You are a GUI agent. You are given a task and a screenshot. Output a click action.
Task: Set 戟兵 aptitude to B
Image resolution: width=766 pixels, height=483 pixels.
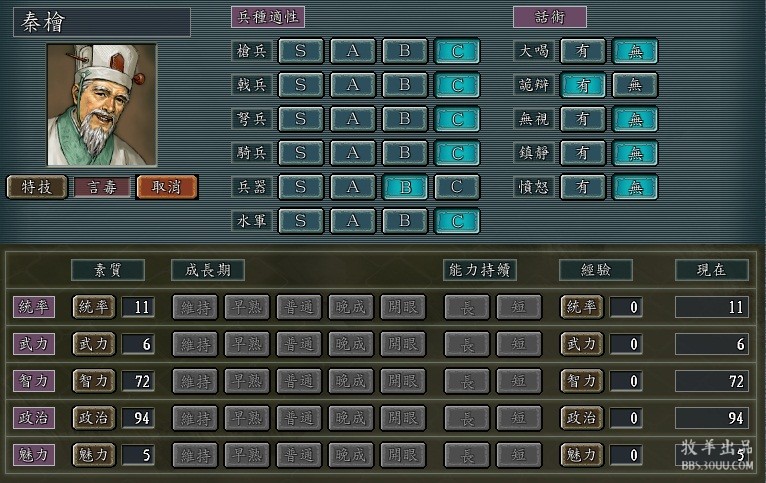404,85
